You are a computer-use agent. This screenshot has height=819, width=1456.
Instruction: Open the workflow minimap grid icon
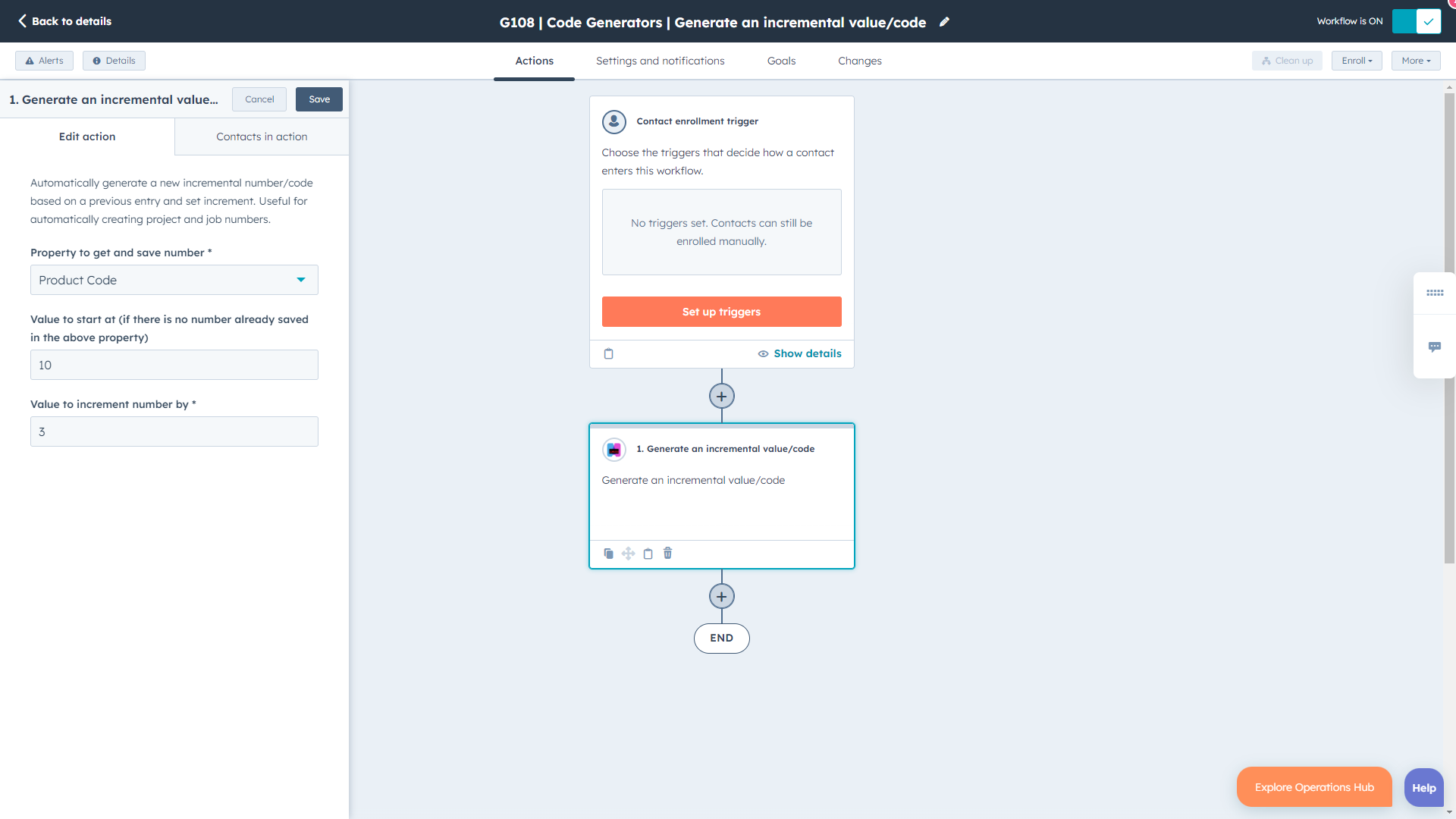1436,293
